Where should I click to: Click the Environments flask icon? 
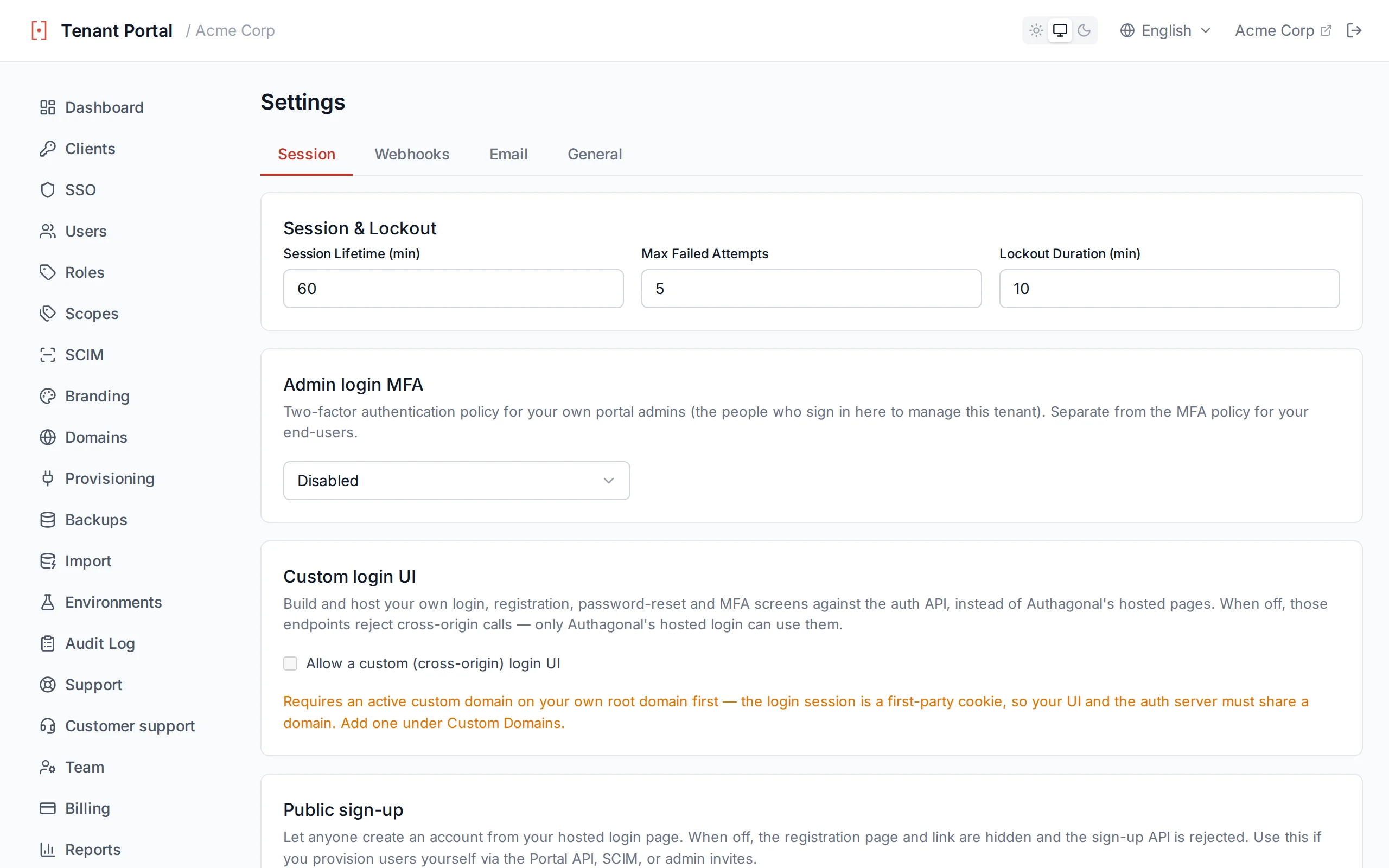(48, 602)
